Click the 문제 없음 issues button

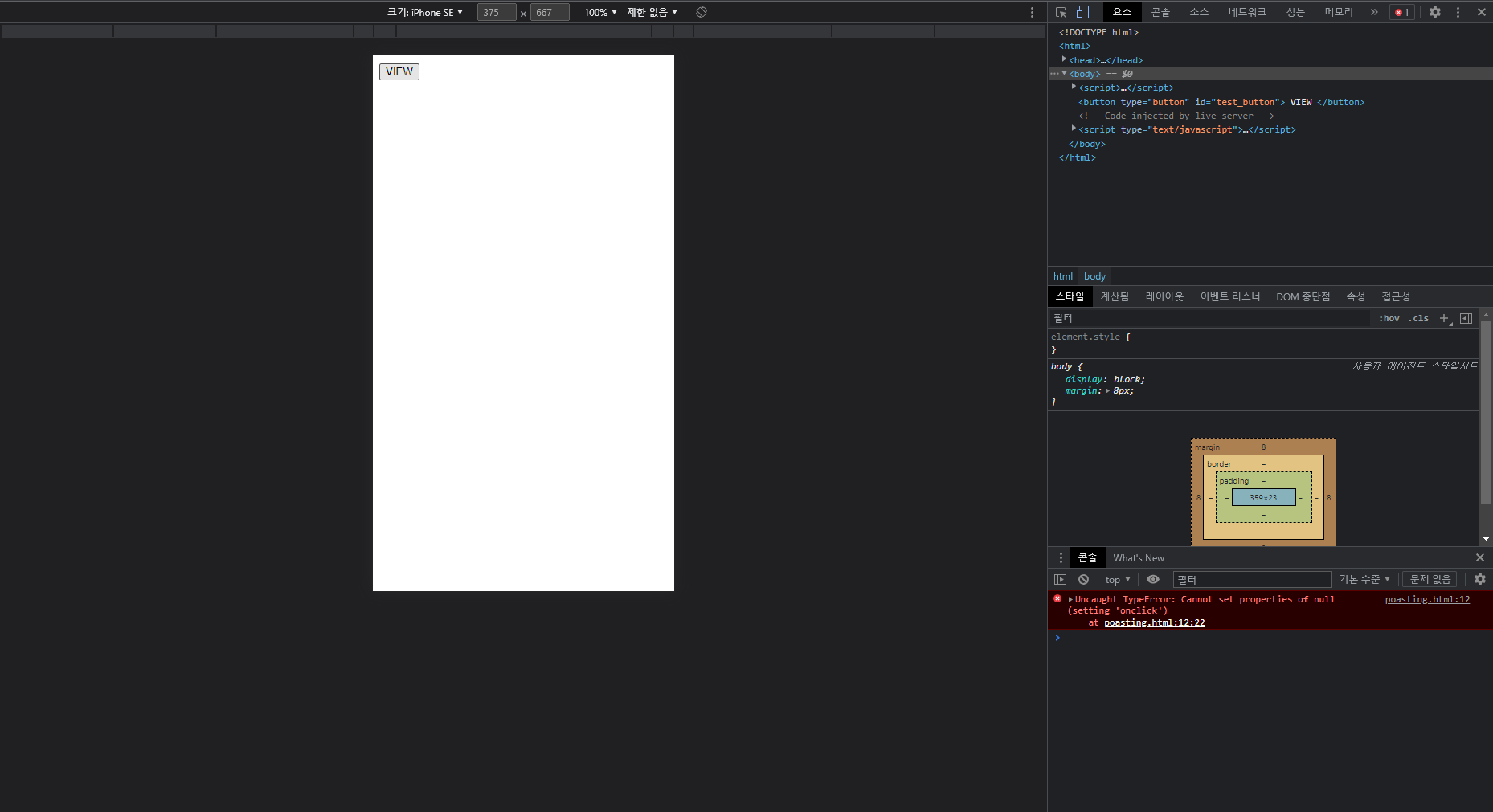[x=1430, y=579]
